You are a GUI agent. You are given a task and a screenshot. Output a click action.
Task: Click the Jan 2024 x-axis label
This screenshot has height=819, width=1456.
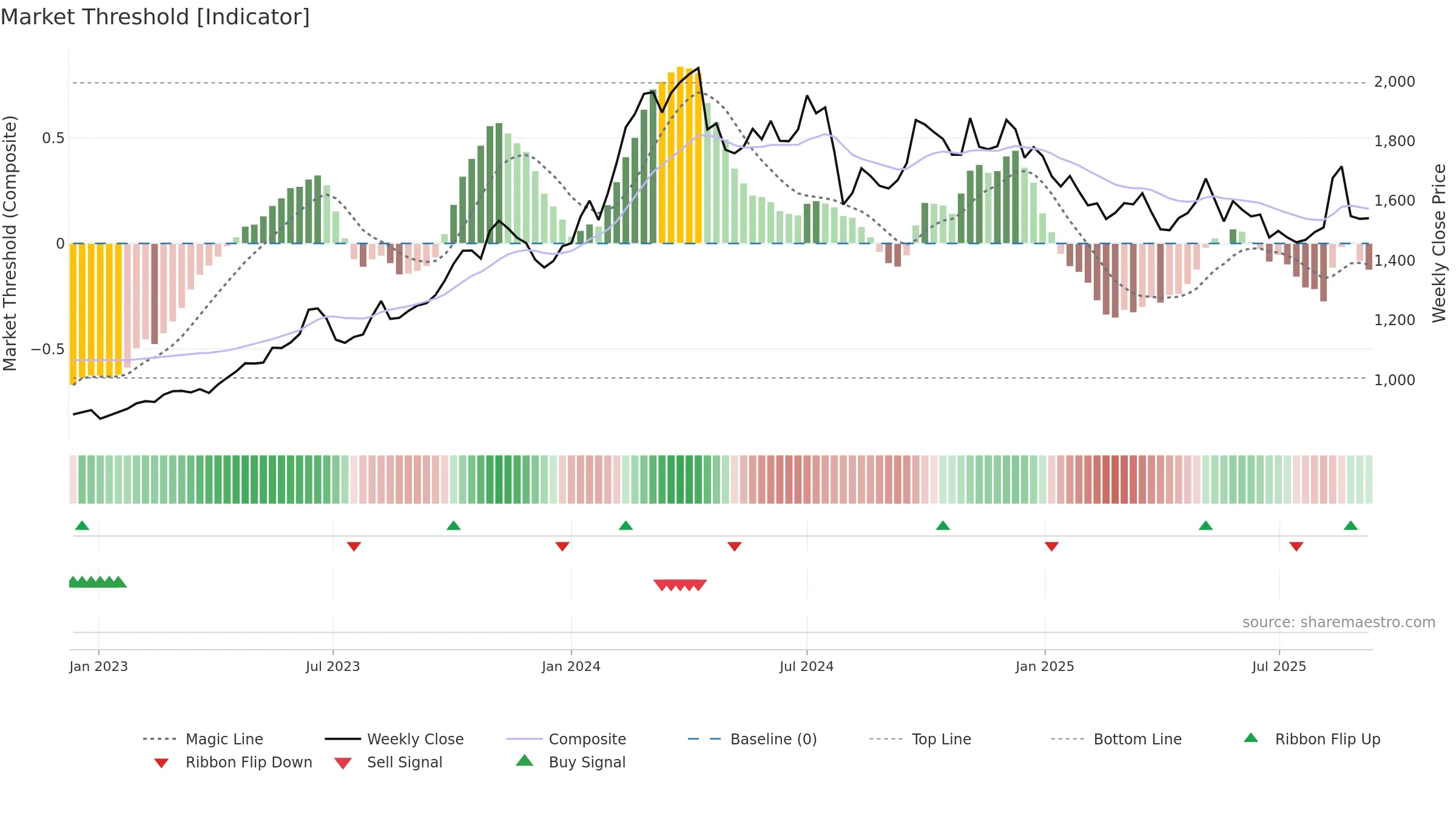(571, 666)
